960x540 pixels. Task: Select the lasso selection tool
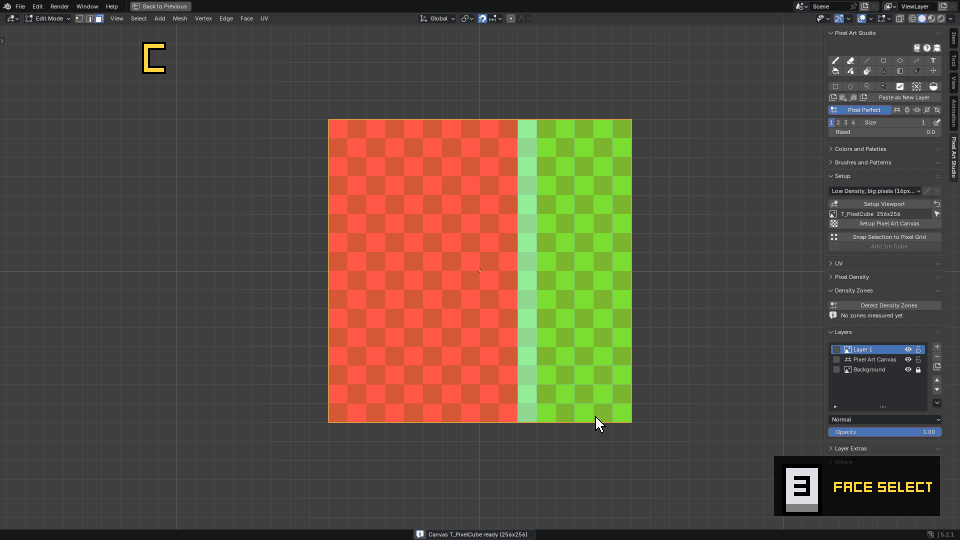click(867, 86)
